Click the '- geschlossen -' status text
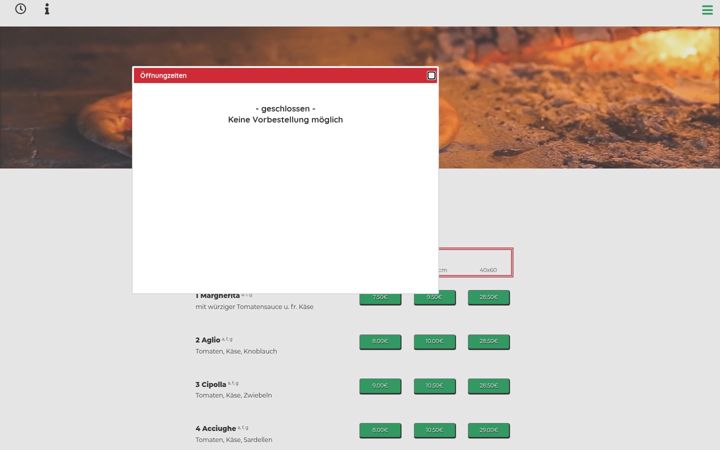This screenshot has width=720, height=450. click(285, 109)
